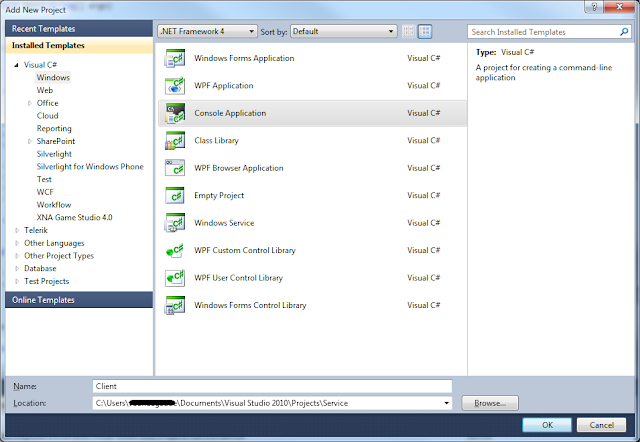Select the Reporting category
This screenshot has height=442, width=640.
(x=54, y=129)
